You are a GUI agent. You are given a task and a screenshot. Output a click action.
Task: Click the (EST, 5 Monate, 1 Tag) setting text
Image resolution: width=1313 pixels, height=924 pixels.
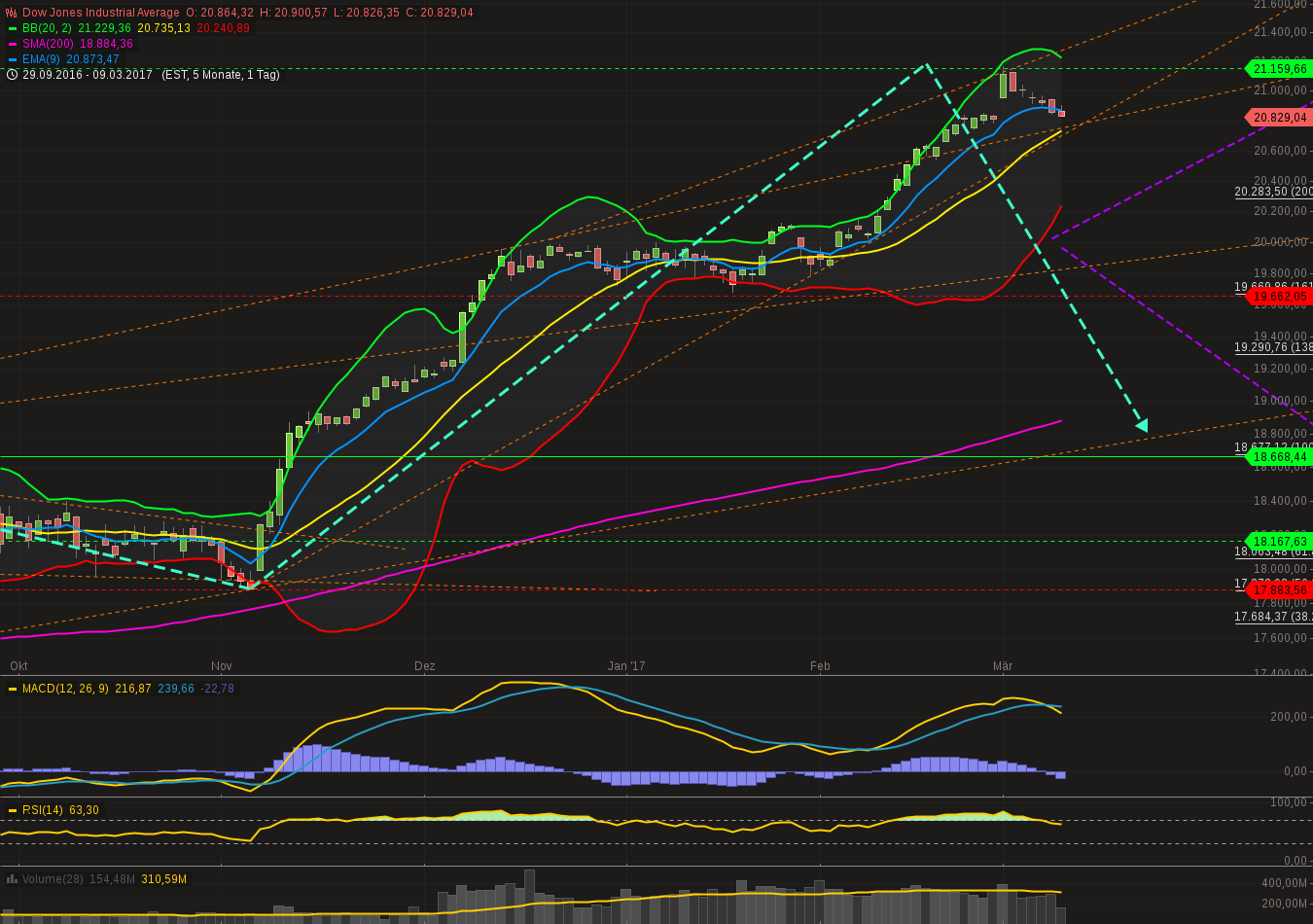pyautogui.click(x=220, y=75)
